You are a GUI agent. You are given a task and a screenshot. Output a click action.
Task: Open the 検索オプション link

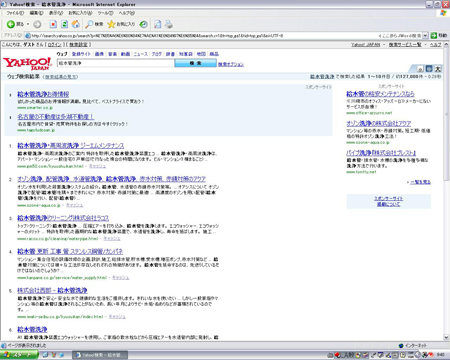coord(231,64)
